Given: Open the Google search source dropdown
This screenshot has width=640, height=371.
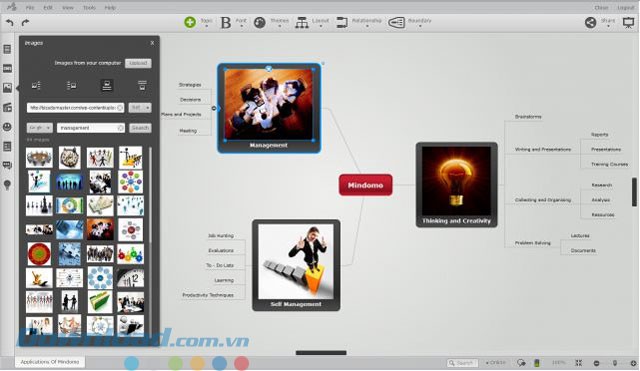Looking at the screenshot, I should pyautogui.click(x=40, y=128).
